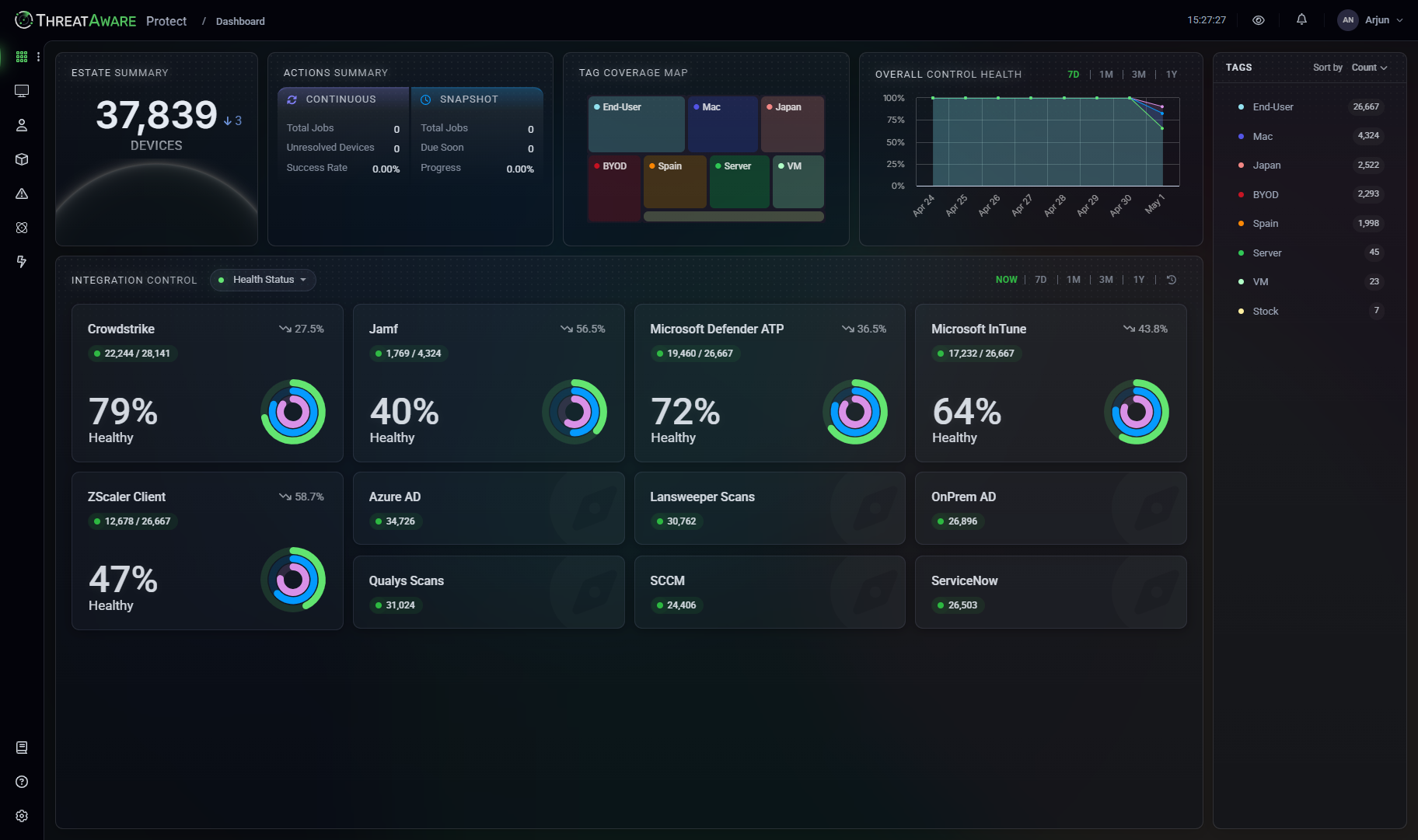Open the Health Status dropdown

[263, 280]
